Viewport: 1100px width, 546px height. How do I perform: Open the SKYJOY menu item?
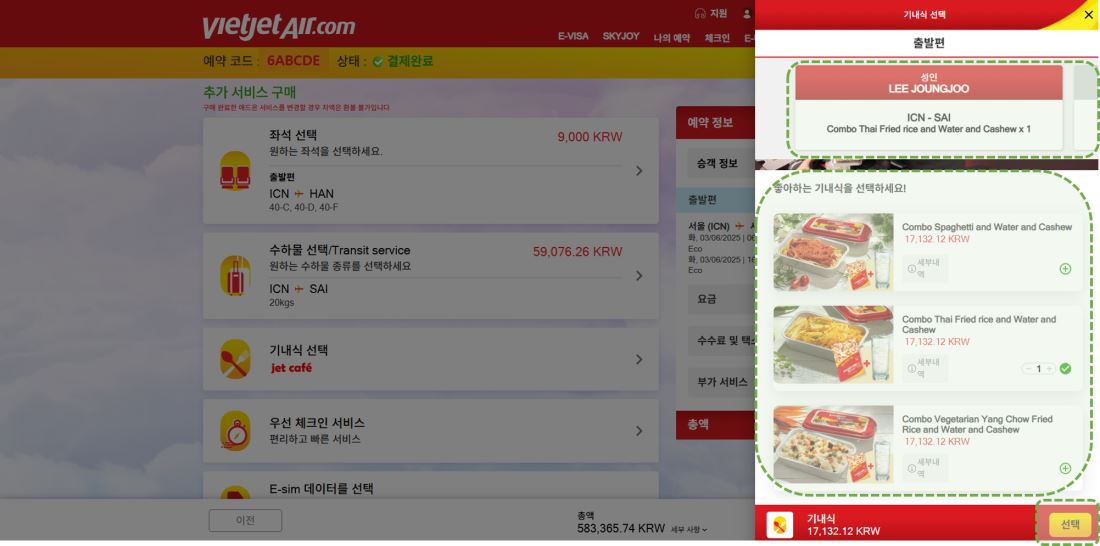pyautogui.click(x=621, y=36)
